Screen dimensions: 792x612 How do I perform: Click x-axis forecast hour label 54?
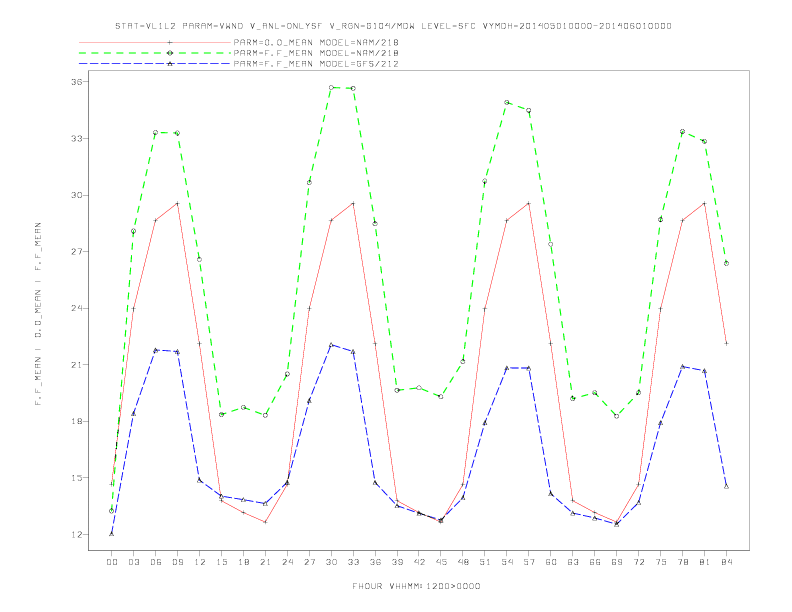pos(507,562)
